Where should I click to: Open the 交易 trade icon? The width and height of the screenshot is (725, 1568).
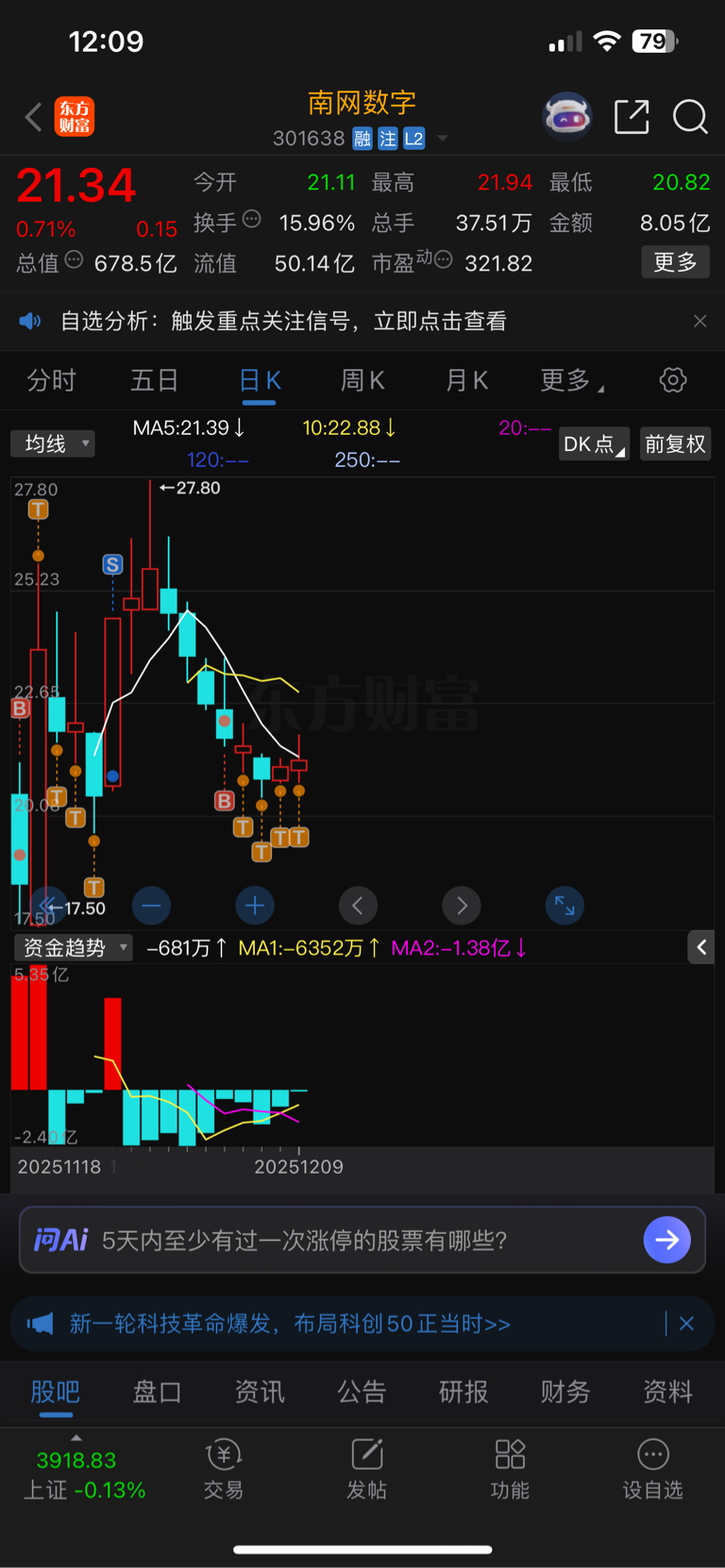tap(224, 1470)
